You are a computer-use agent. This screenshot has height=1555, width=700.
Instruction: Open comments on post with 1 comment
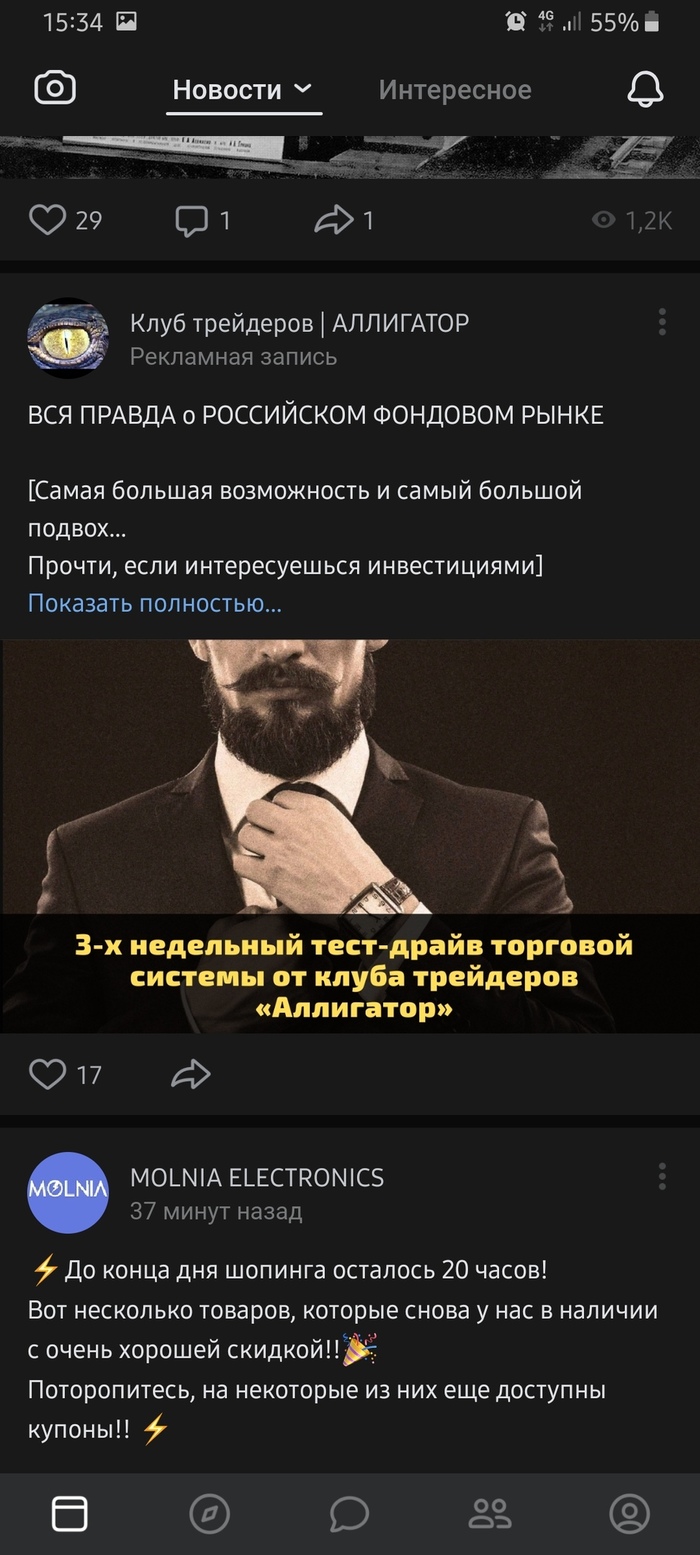[191, 220]
